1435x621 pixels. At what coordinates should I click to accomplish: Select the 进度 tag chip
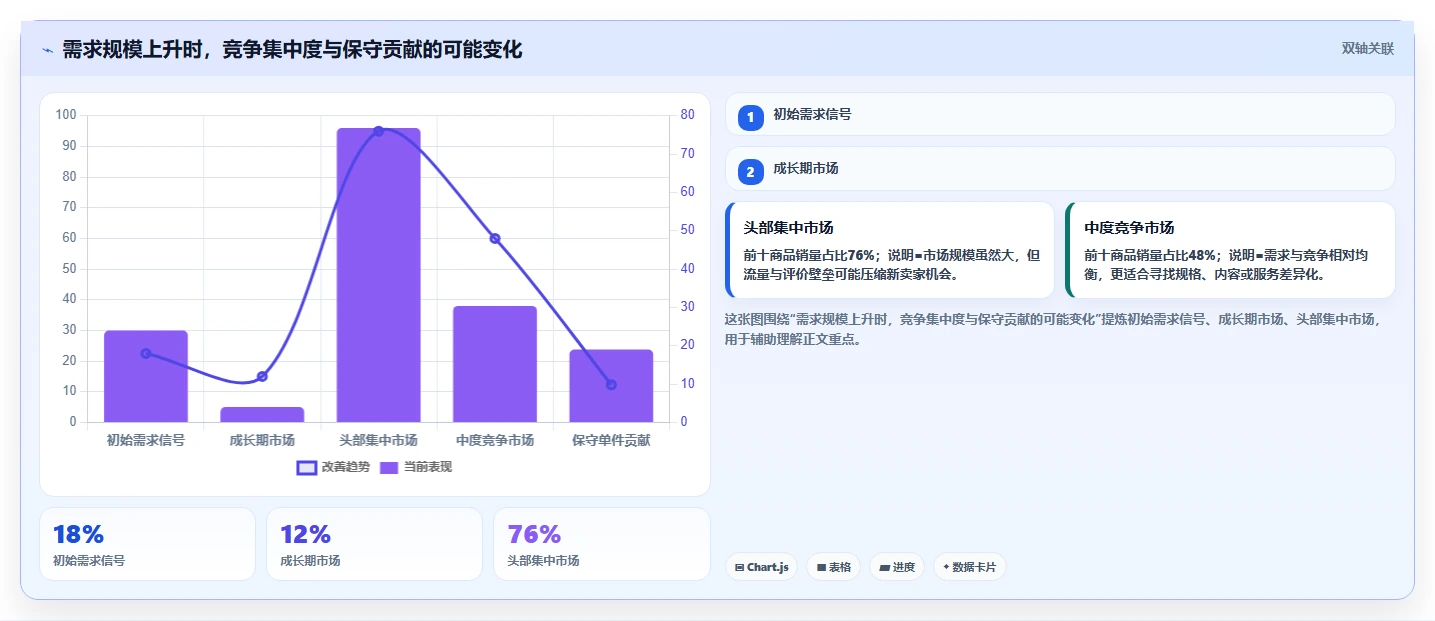(x=897, y=567)
